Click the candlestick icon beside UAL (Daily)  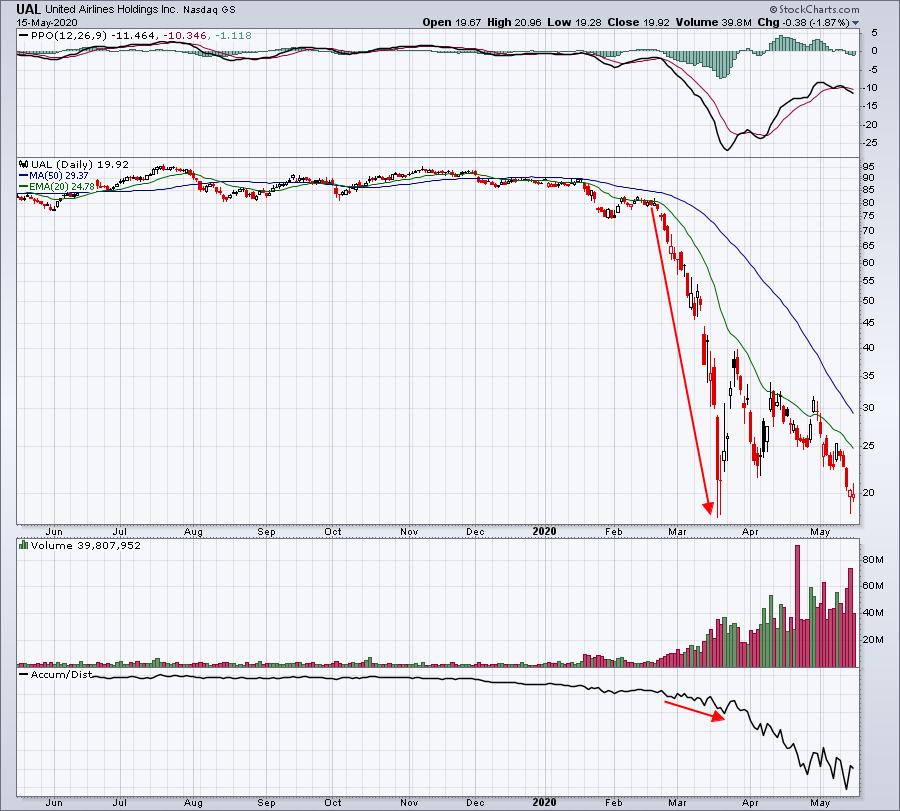click(22, 163)
